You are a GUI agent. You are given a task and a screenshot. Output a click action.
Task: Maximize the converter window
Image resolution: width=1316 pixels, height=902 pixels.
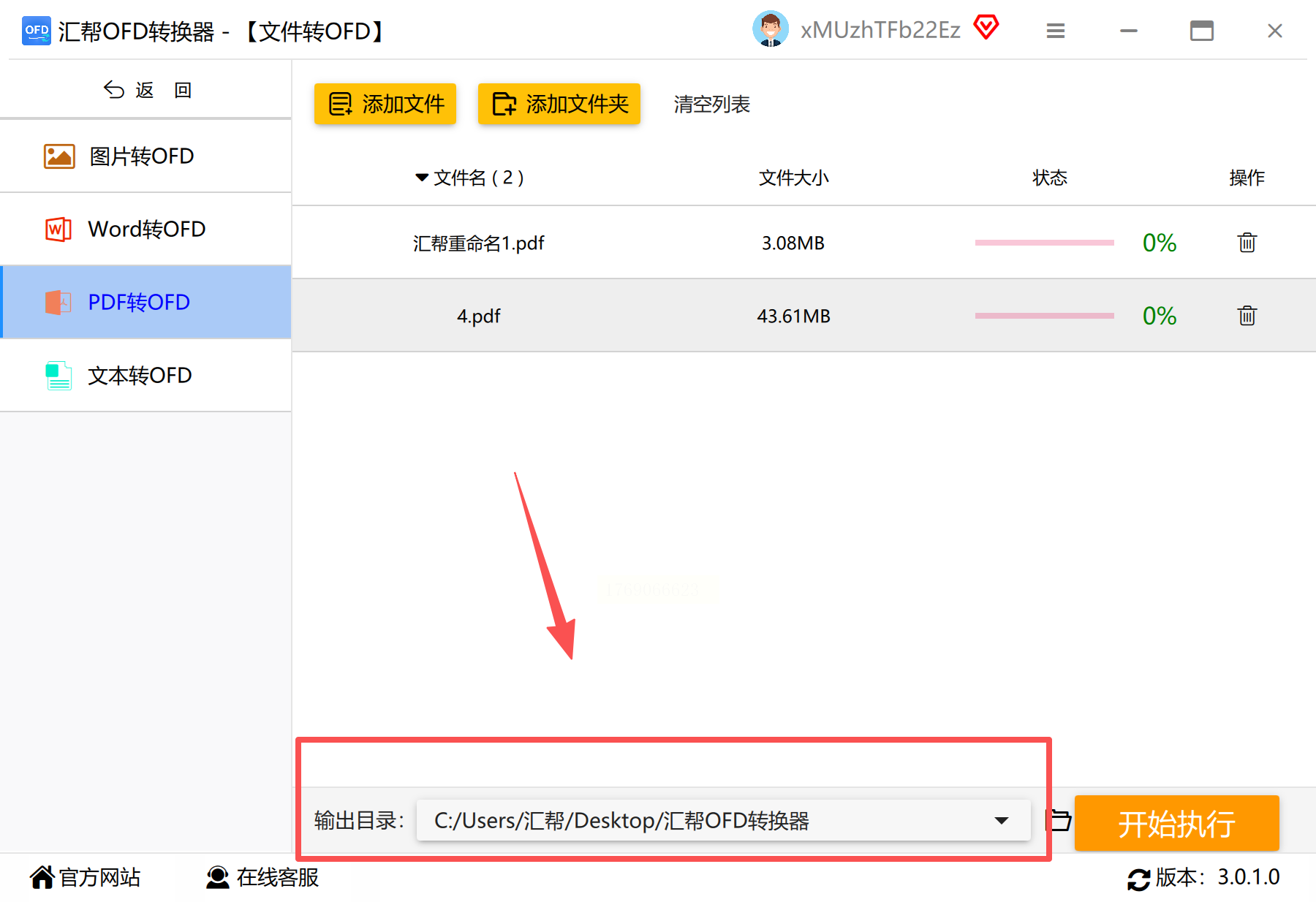[1201, 31]
